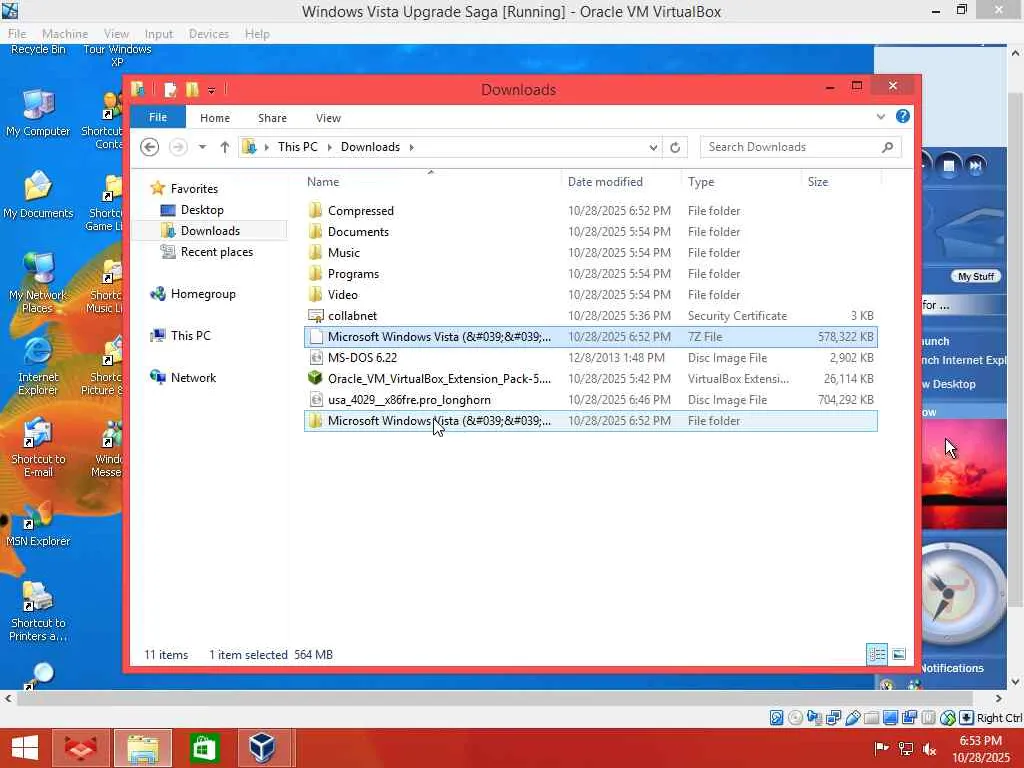This screenshot has width=1024, height=768.
Task: Switch to Large icons view layout icon
Action: coord(899,654)
